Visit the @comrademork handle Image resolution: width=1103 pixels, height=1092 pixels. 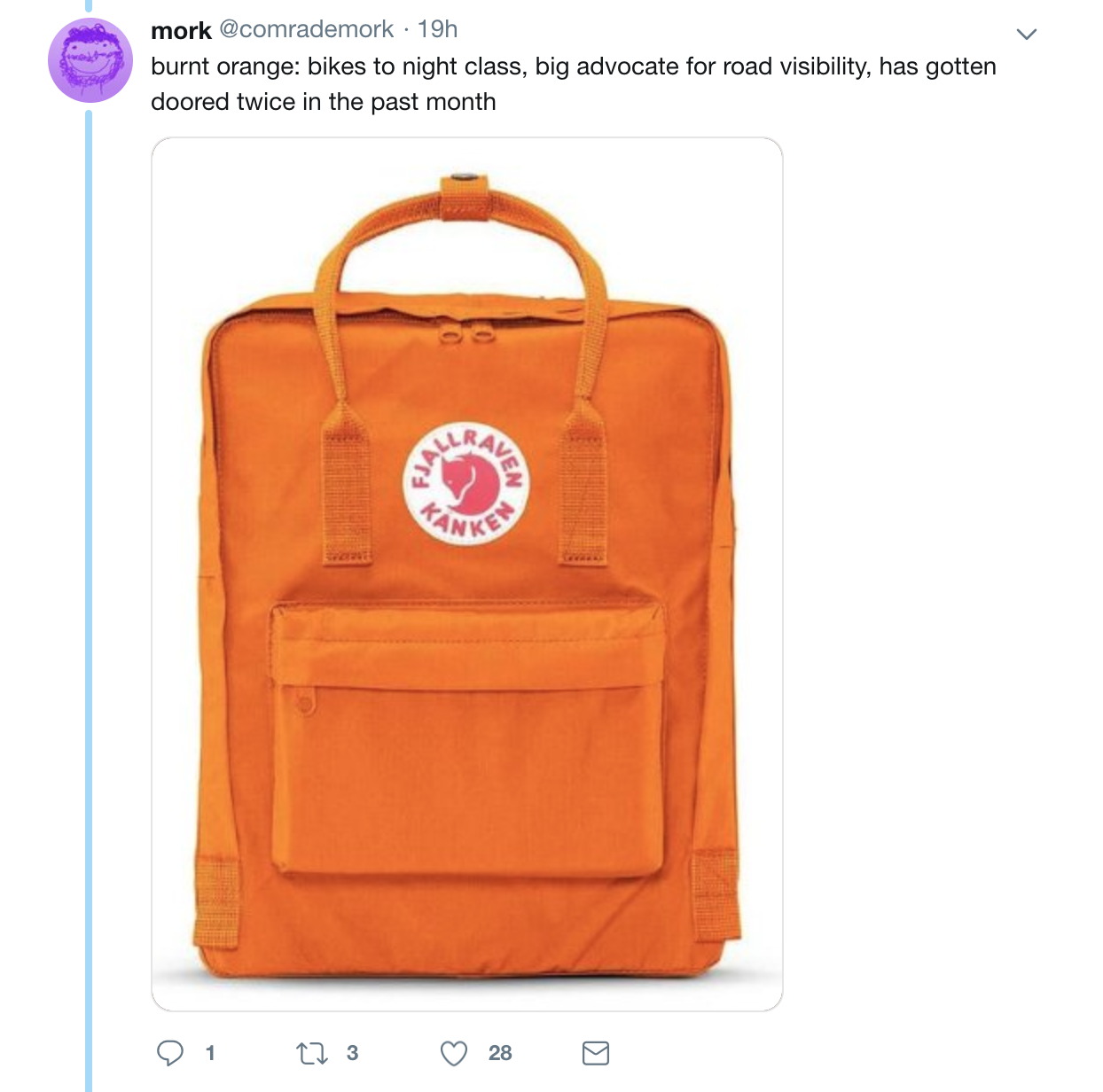point(306,29)
